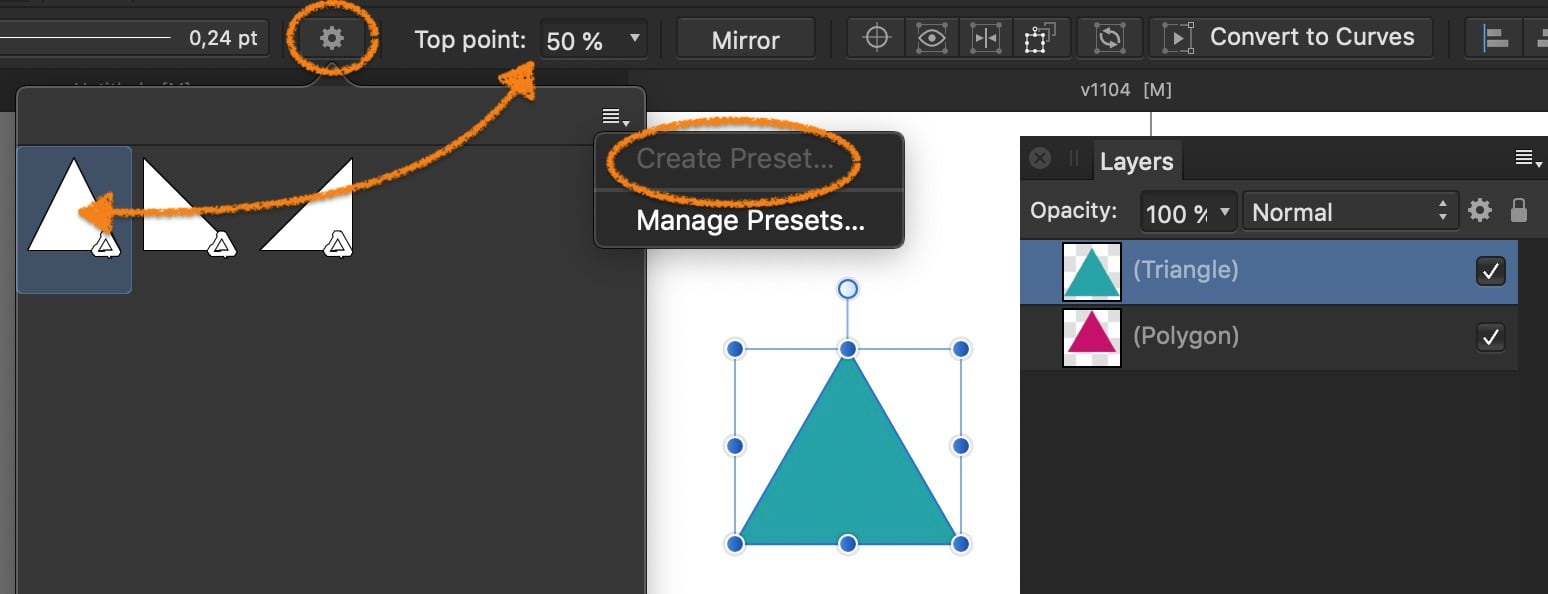1548x594 pixels.
Task: Enable transform objects separately icon
Action: click(x=1109, y=37)
